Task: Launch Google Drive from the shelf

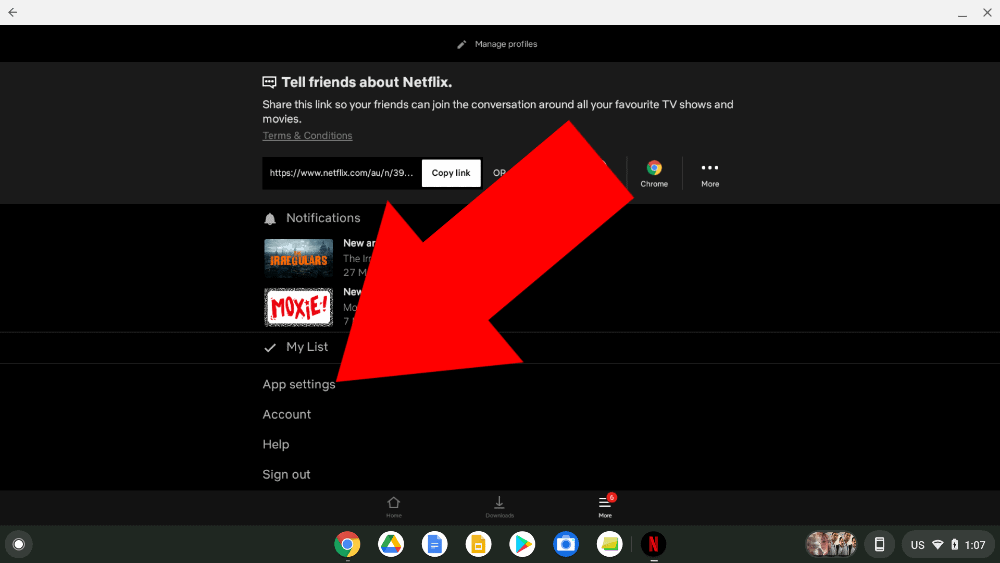Action: pos(391,544)
